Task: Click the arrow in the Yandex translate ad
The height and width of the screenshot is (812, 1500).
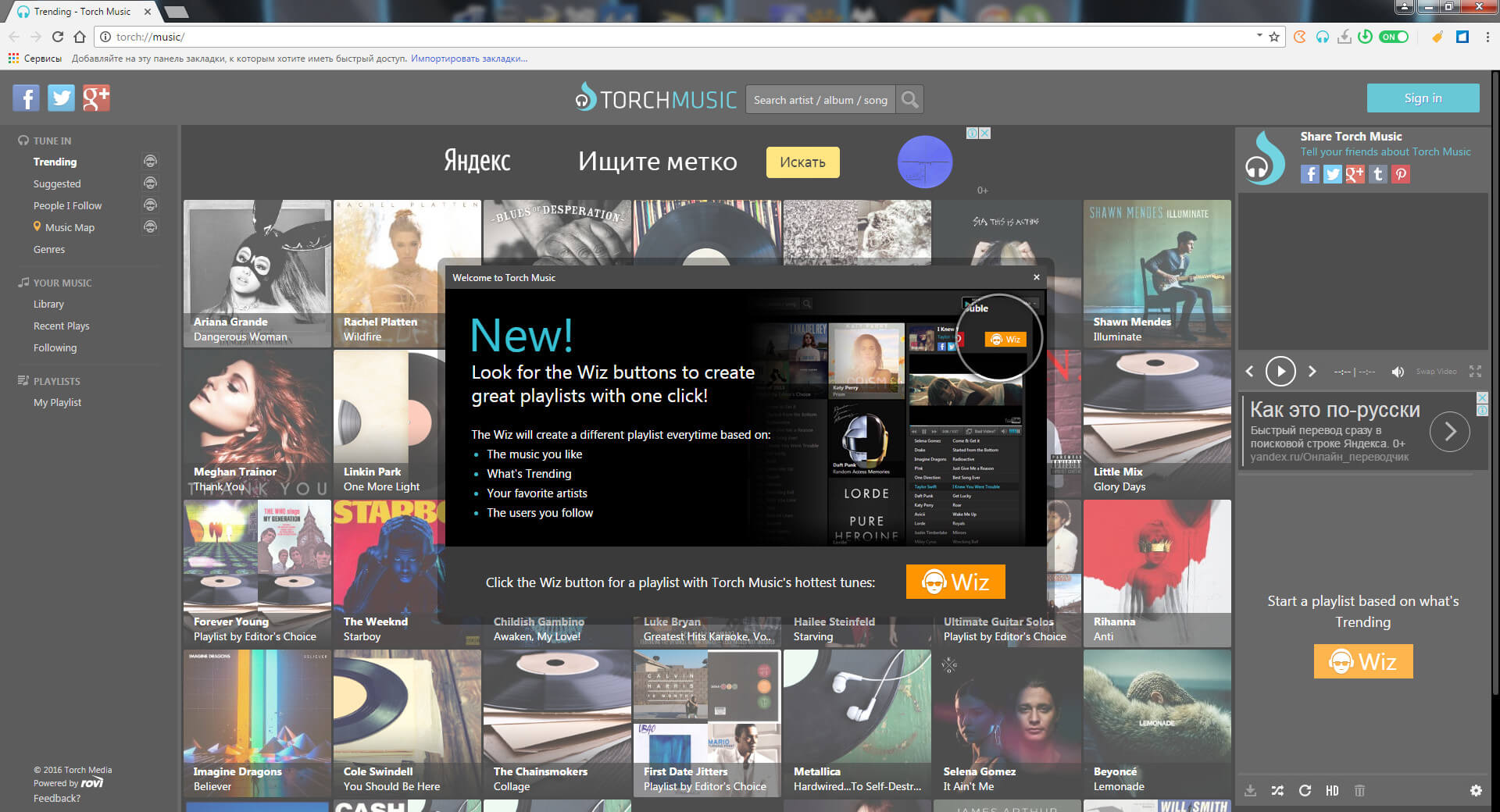Action: point(1450,432)
